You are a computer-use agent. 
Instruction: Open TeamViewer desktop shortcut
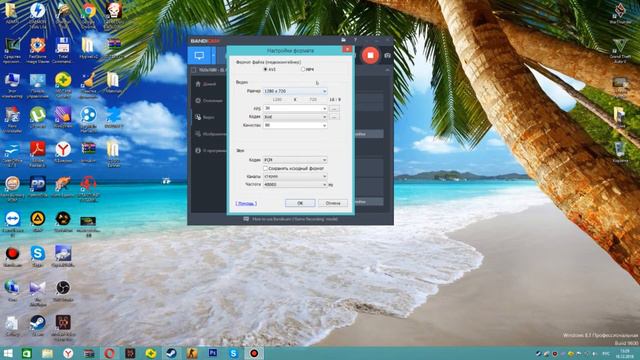point(12,223)
